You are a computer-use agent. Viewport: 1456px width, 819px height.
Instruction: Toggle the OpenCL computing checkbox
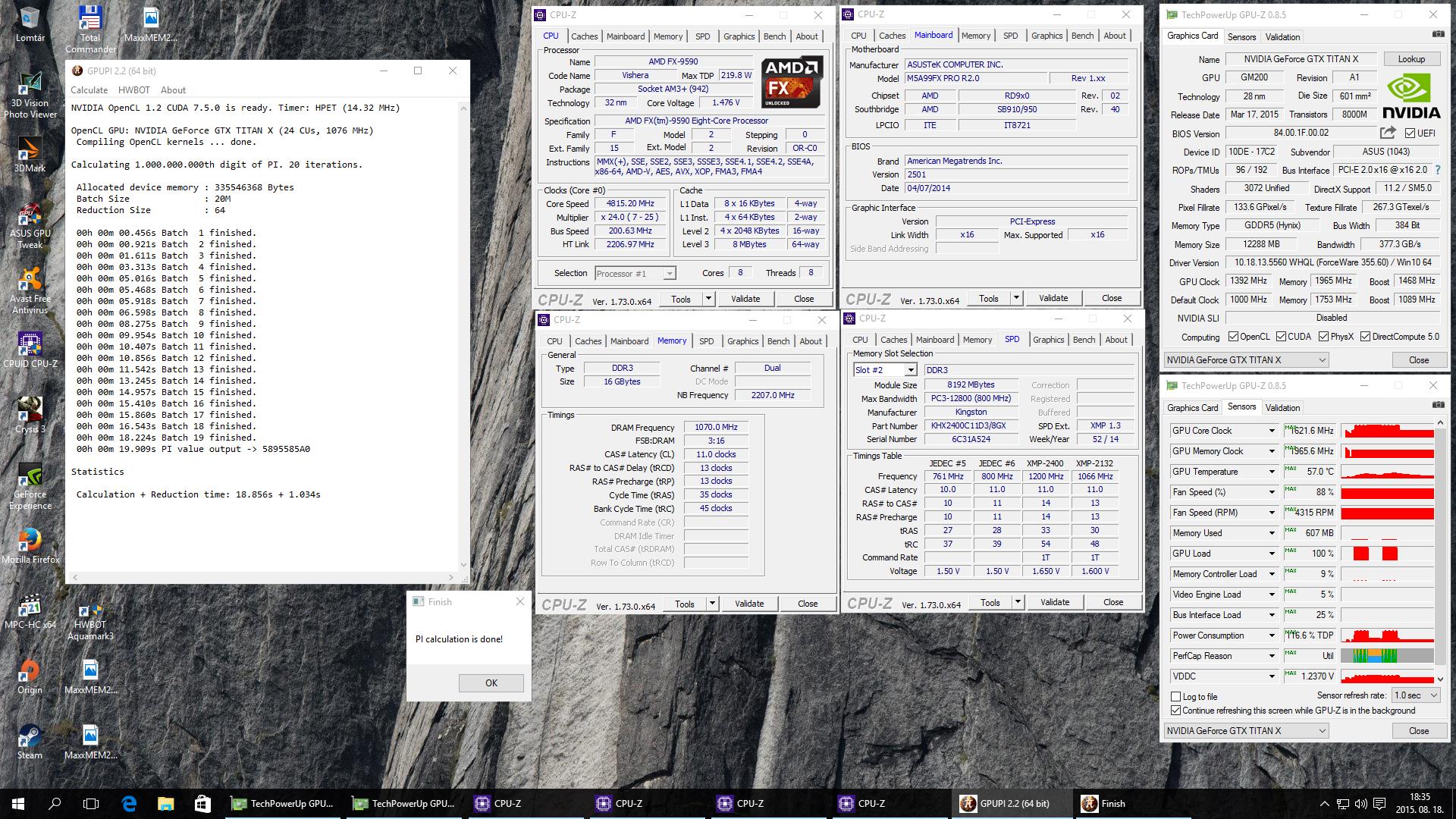pyautogui.click(x=1233, y=337)
